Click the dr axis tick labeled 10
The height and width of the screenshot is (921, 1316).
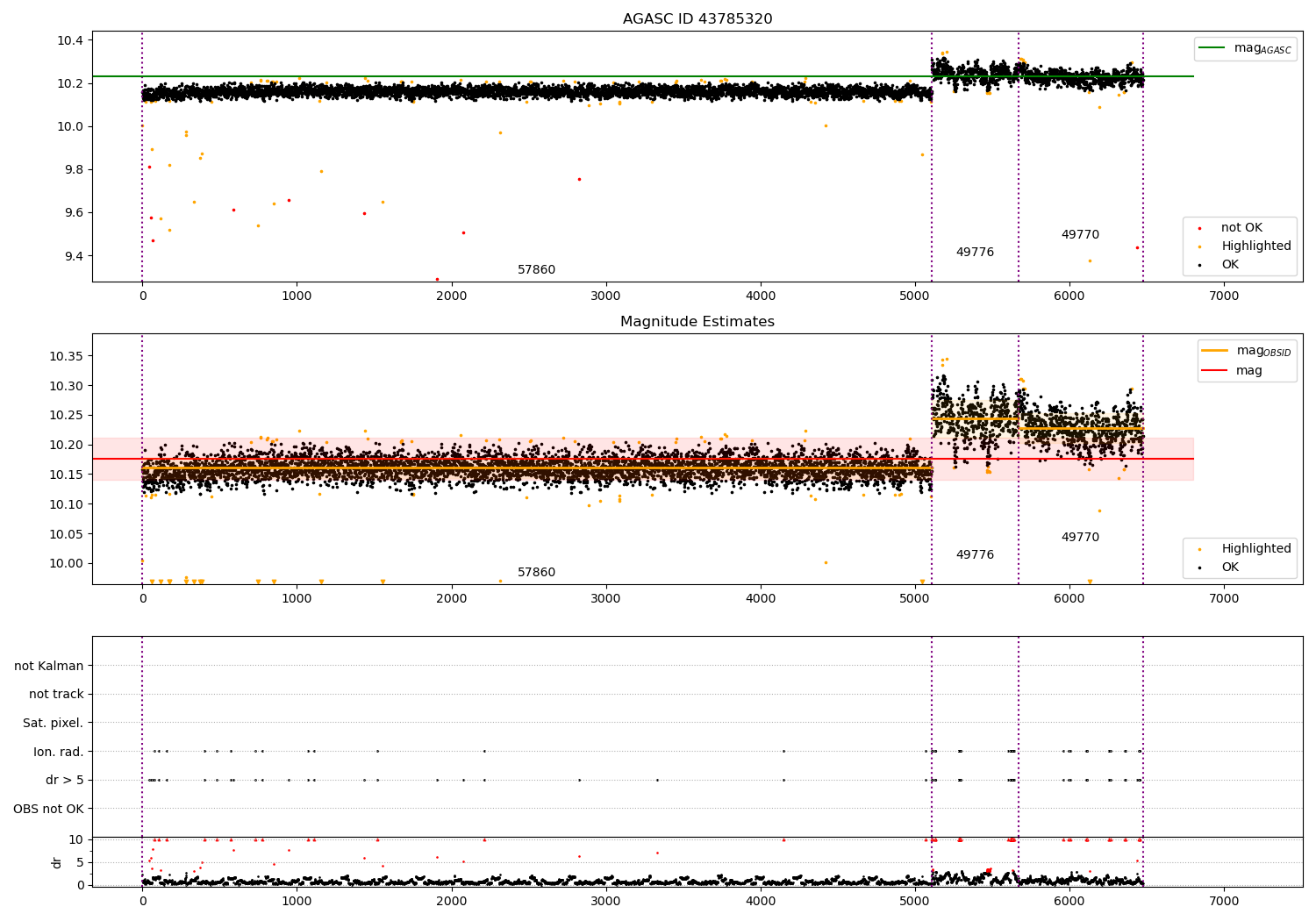point(76,840)
